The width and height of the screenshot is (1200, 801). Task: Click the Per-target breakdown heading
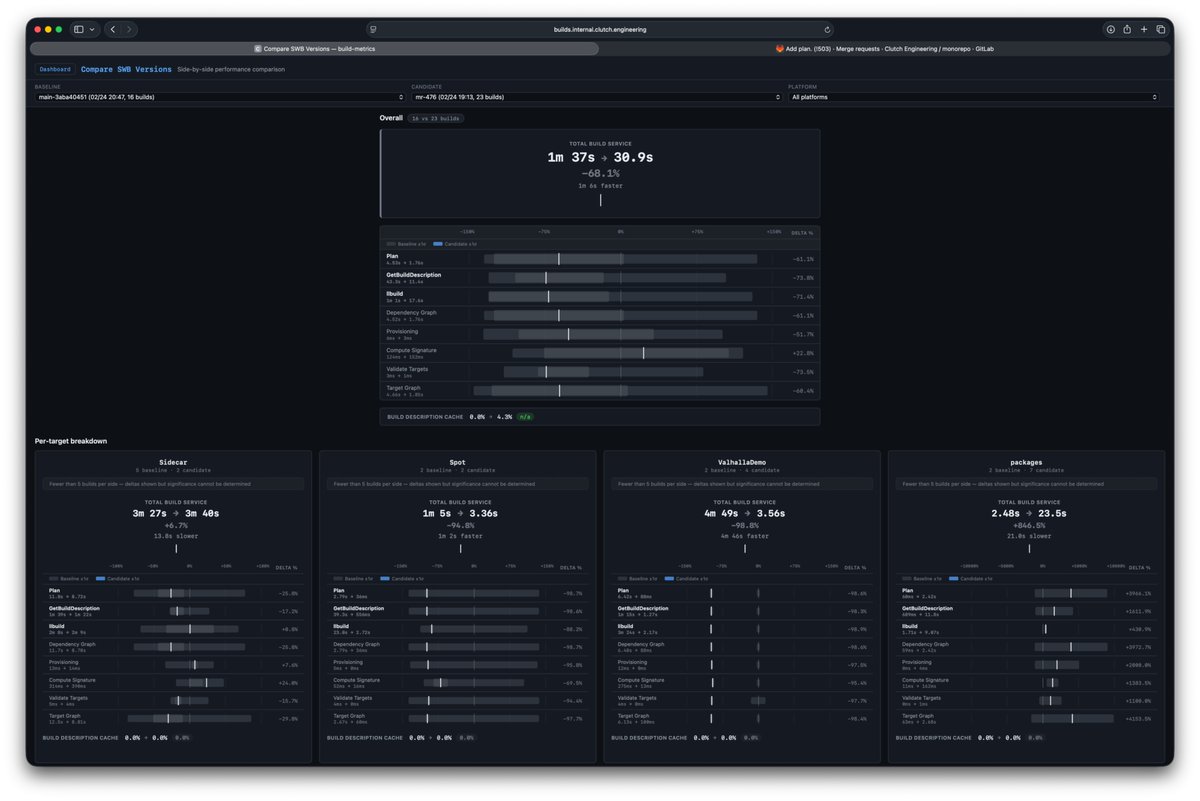(x=71, y=441)
